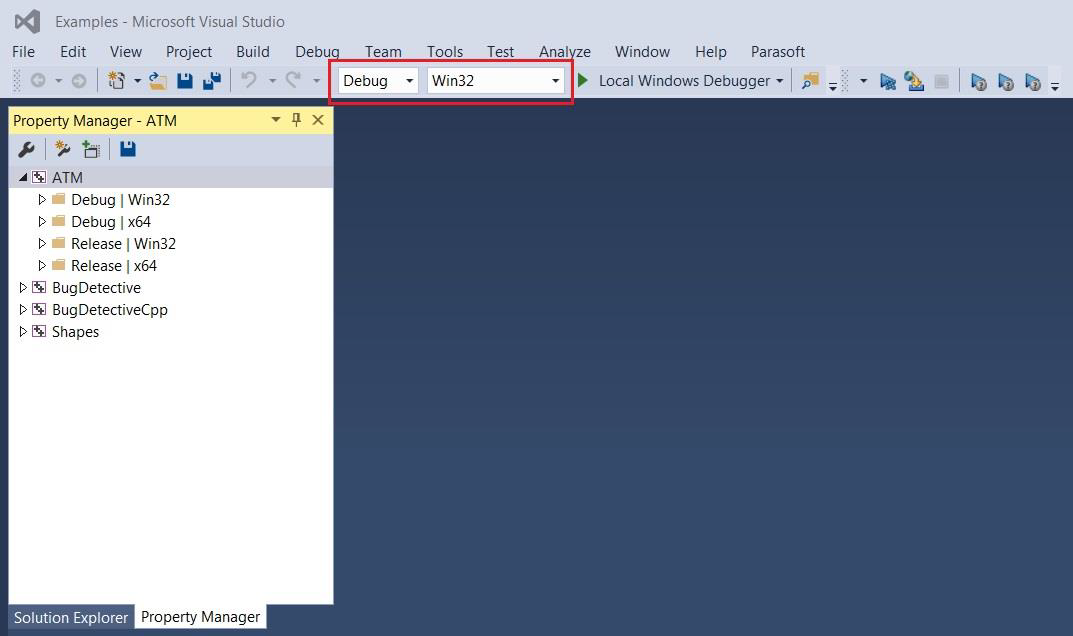
Task: Expand the Release | Win32 folder
Action: (x=42, y=243)
